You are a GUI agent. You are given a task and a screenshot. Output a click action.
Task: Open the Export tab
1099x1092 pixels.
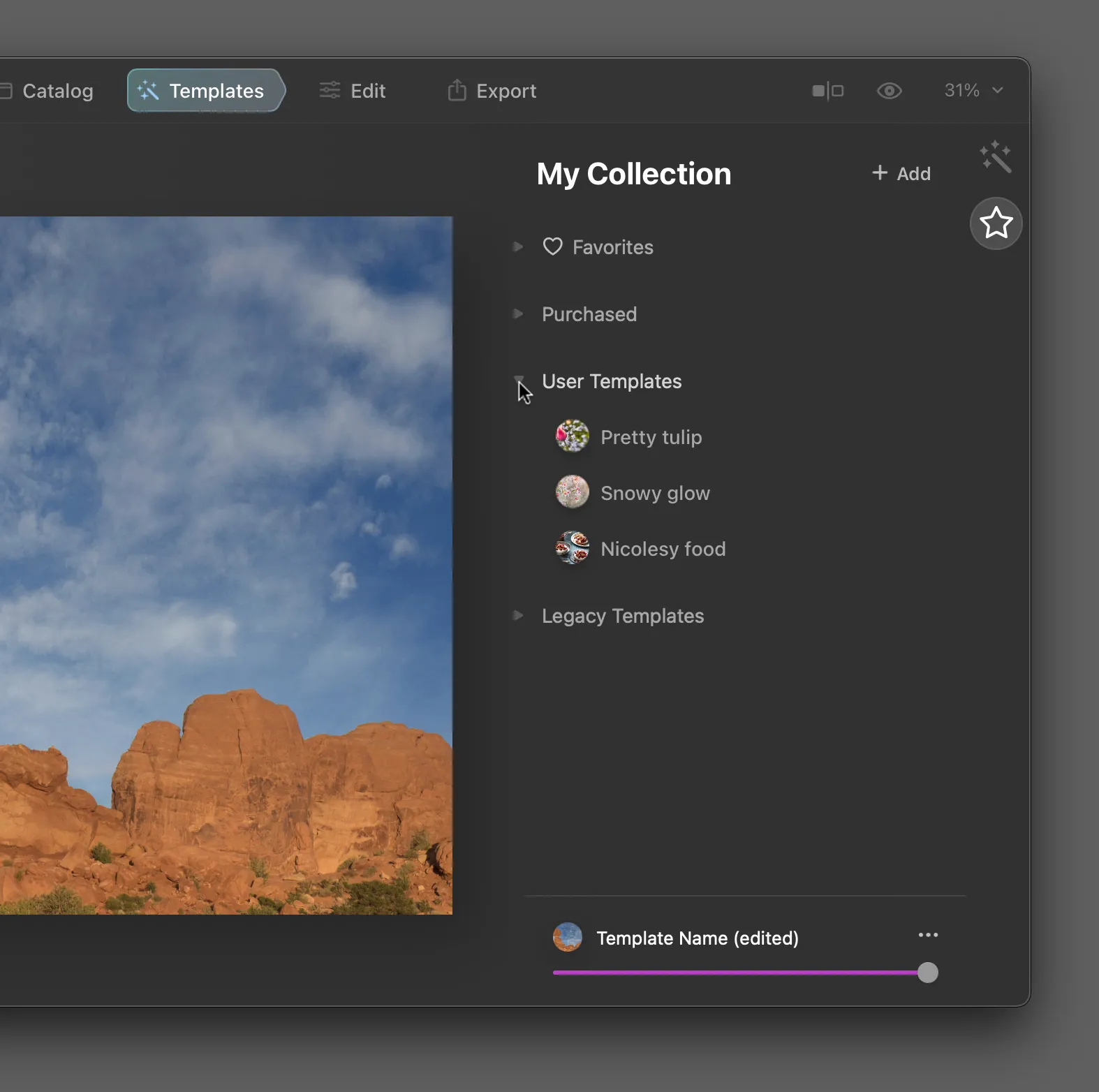[492, 91]
